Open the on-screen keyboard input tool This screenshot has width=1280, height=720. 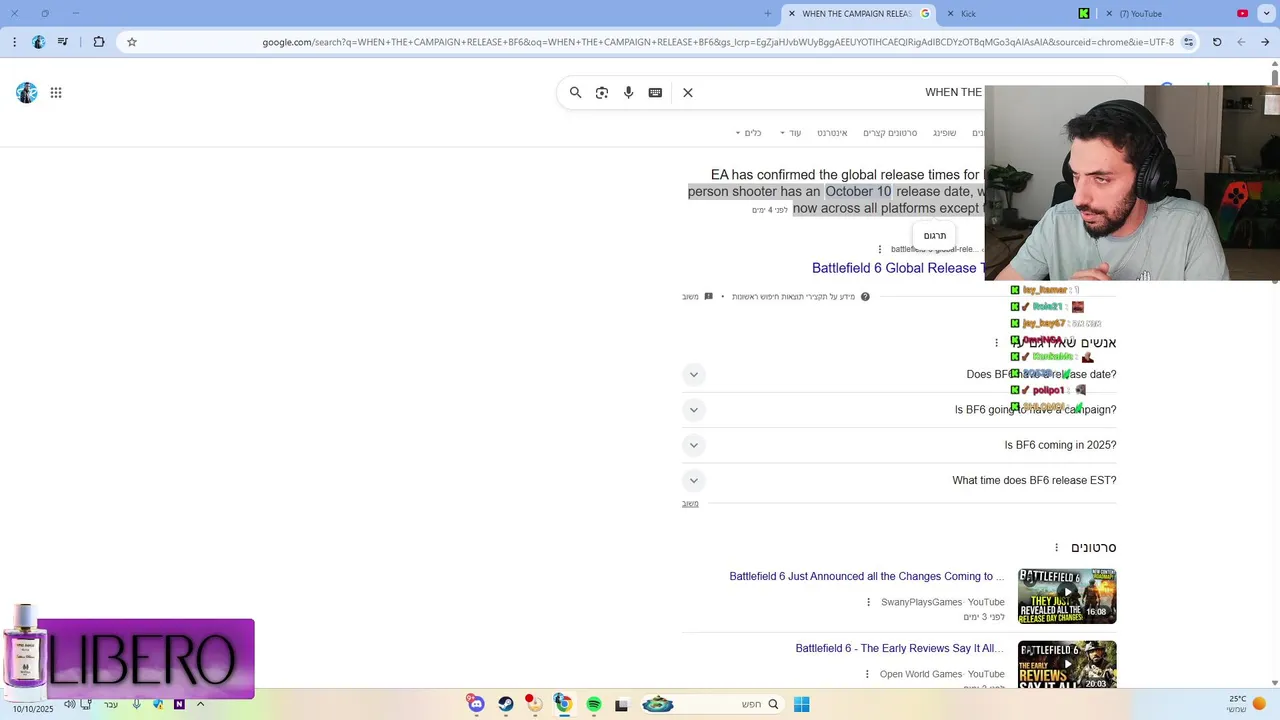point(655,93)
